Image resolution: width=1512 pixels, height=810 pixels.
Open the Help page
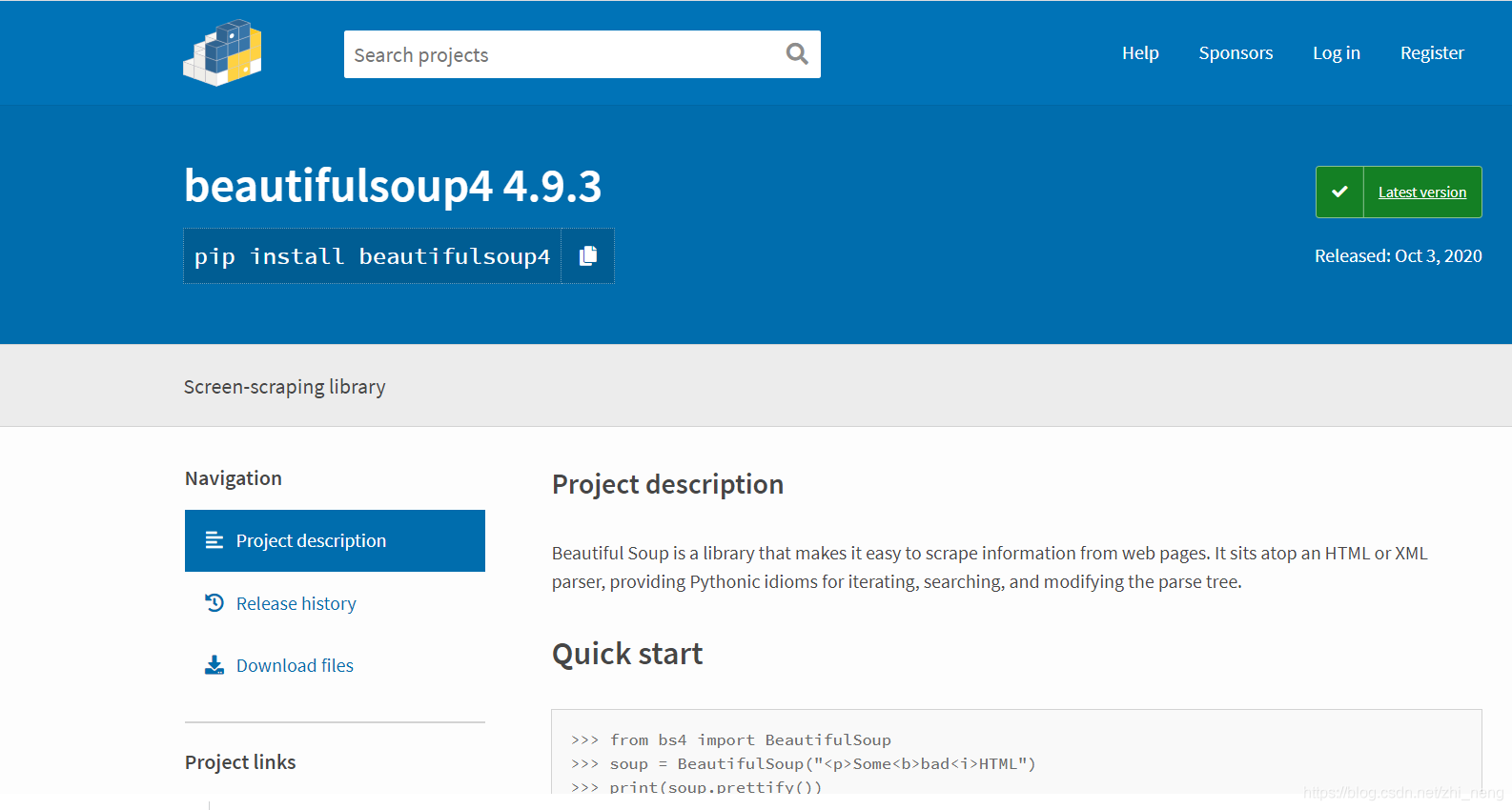tap(1140, 53)
